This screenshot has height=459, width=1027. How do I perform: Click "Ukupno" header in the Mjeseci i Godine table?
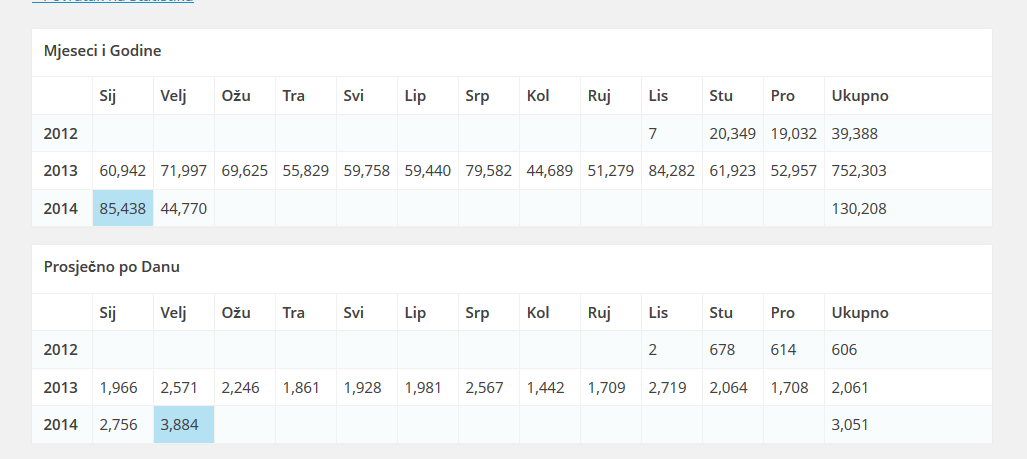click(860, 96)
